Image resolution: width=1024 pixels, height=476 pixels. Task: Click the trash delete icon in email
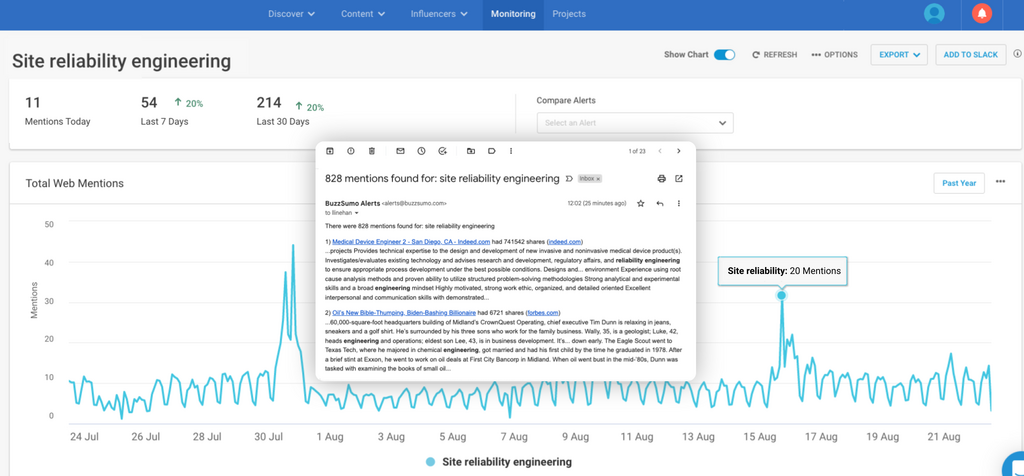(x=372, y=151)
